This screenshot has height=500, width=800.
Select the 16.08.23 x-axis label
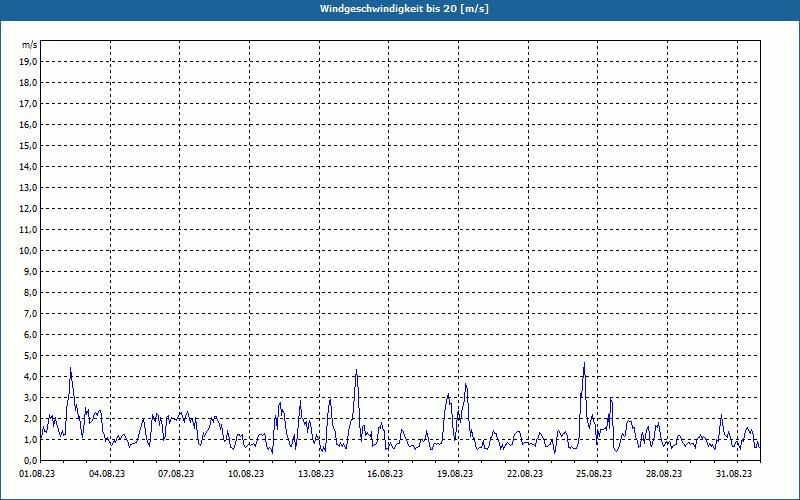click(x=385, y=474)
